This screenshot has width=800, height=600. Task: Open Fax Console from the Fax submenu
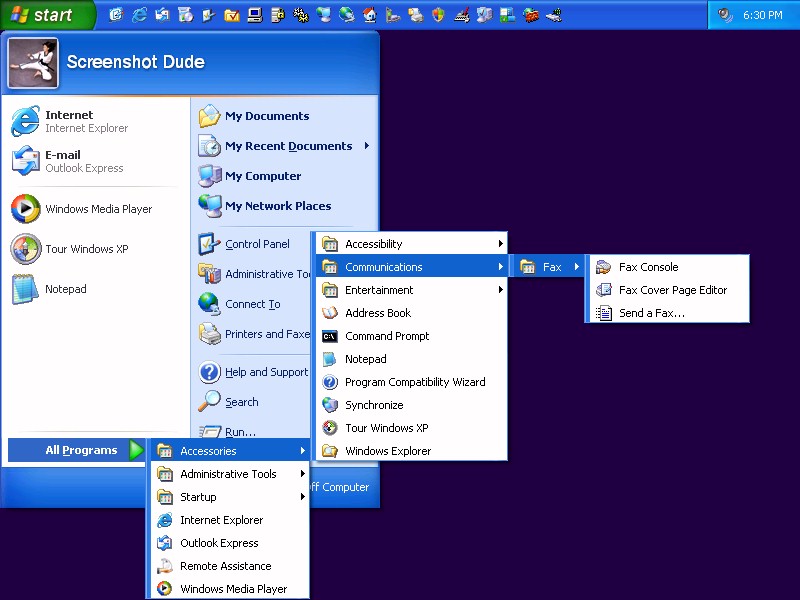648,267
